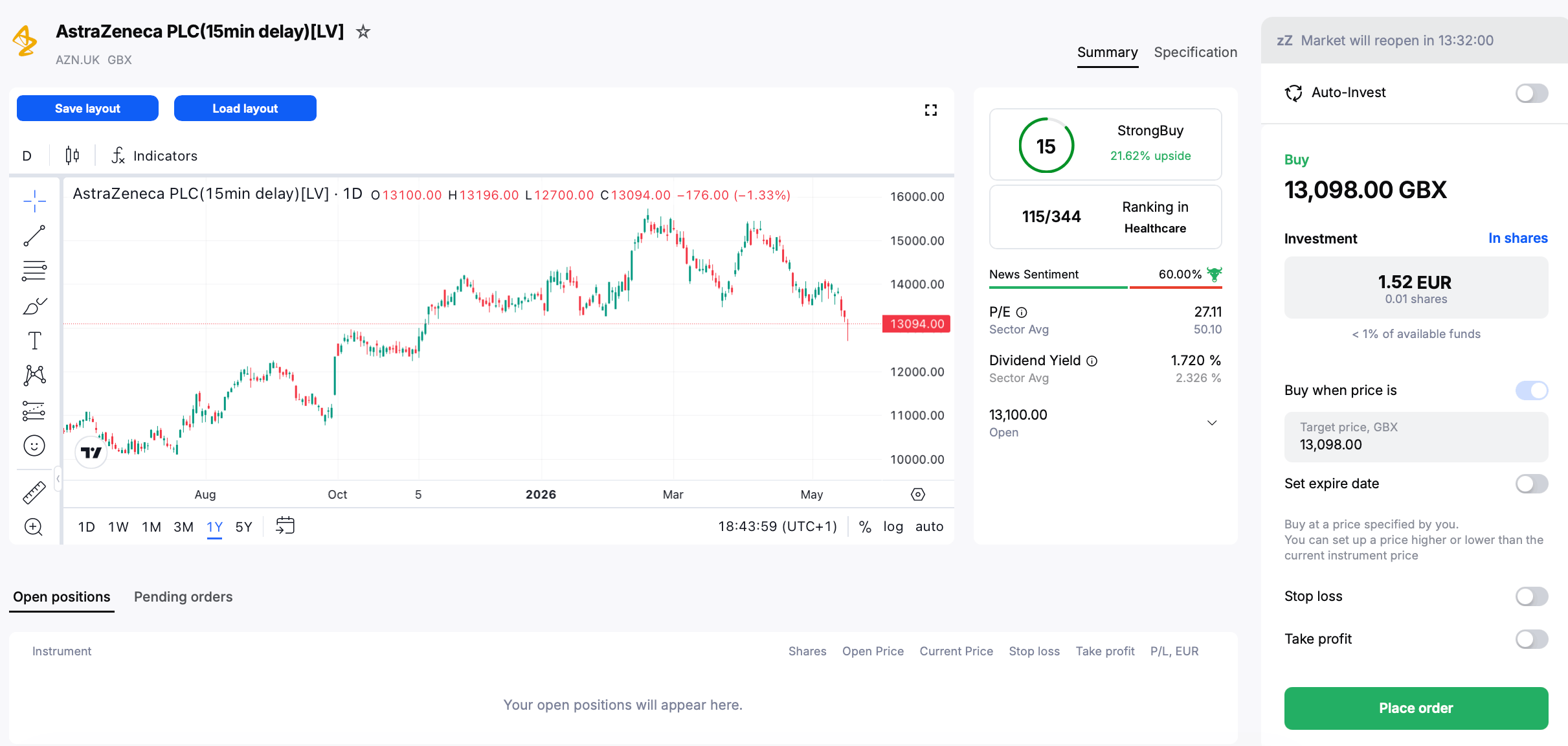Set chart range to 1D
This screenshot has height=746, width=1568.
[87, 527]
